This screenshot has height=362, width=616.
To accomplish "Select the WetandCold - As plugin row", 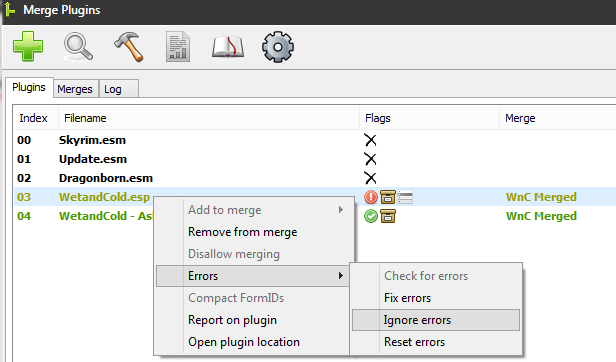I will tap(315, 216).
